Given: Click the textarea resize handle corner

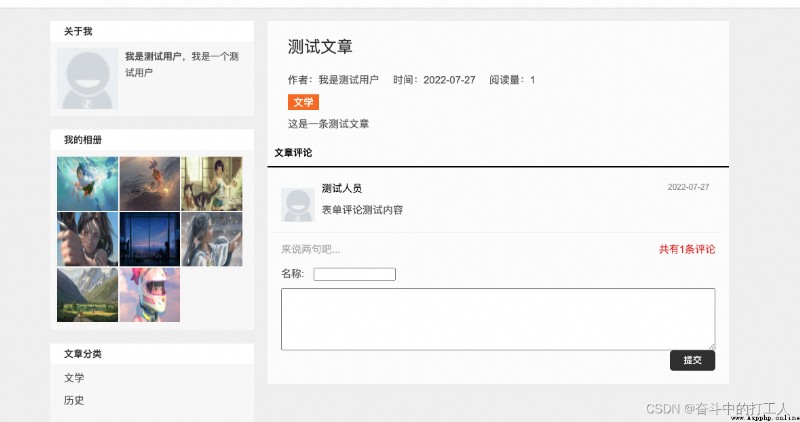Looking at the screenshot, I should coord(712,346).
